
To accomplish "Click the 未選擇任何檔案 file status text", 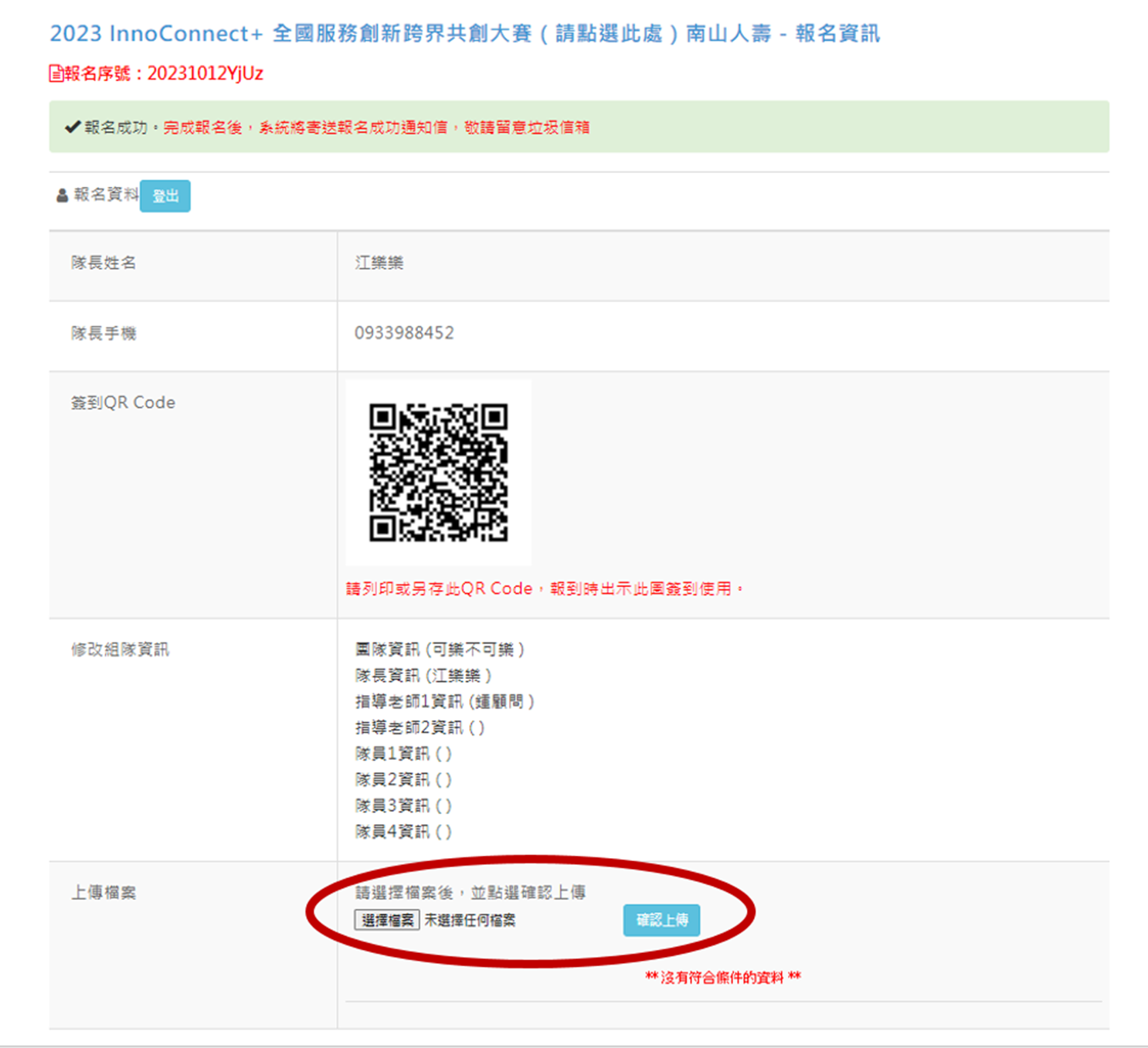I will coord(470,921).
